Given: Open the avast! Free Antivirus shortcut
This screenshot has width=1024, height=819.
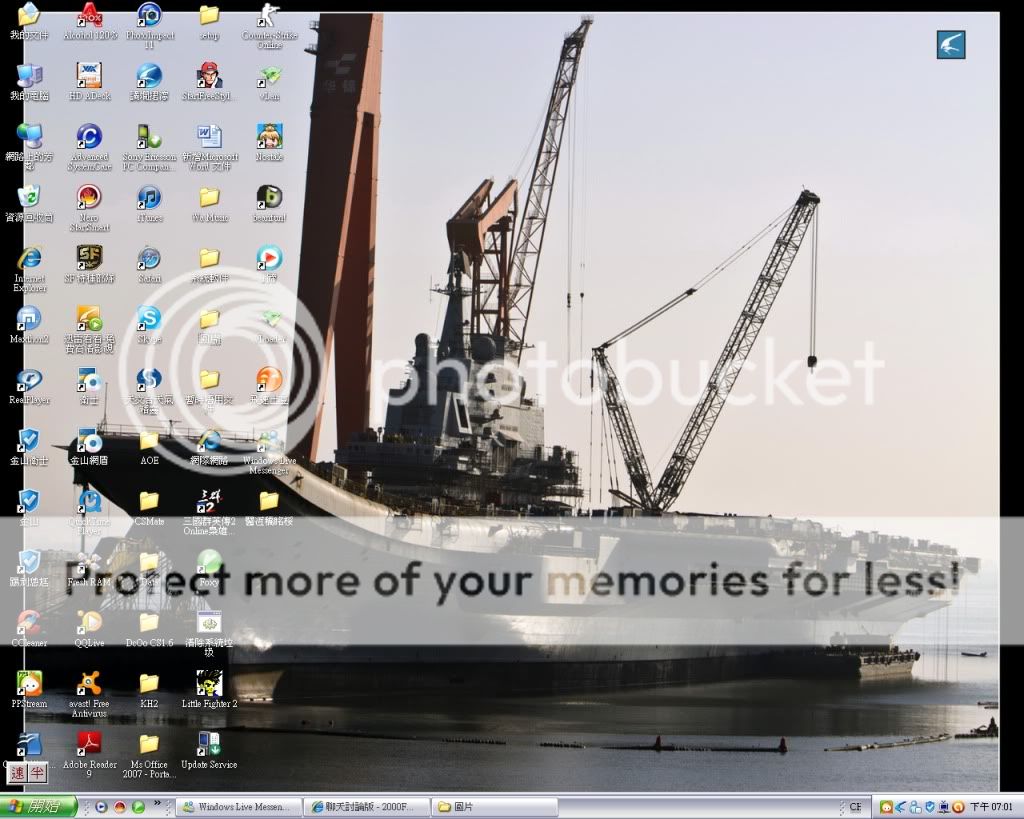Looking at the screenshot, I should click(x=89, y=684).
